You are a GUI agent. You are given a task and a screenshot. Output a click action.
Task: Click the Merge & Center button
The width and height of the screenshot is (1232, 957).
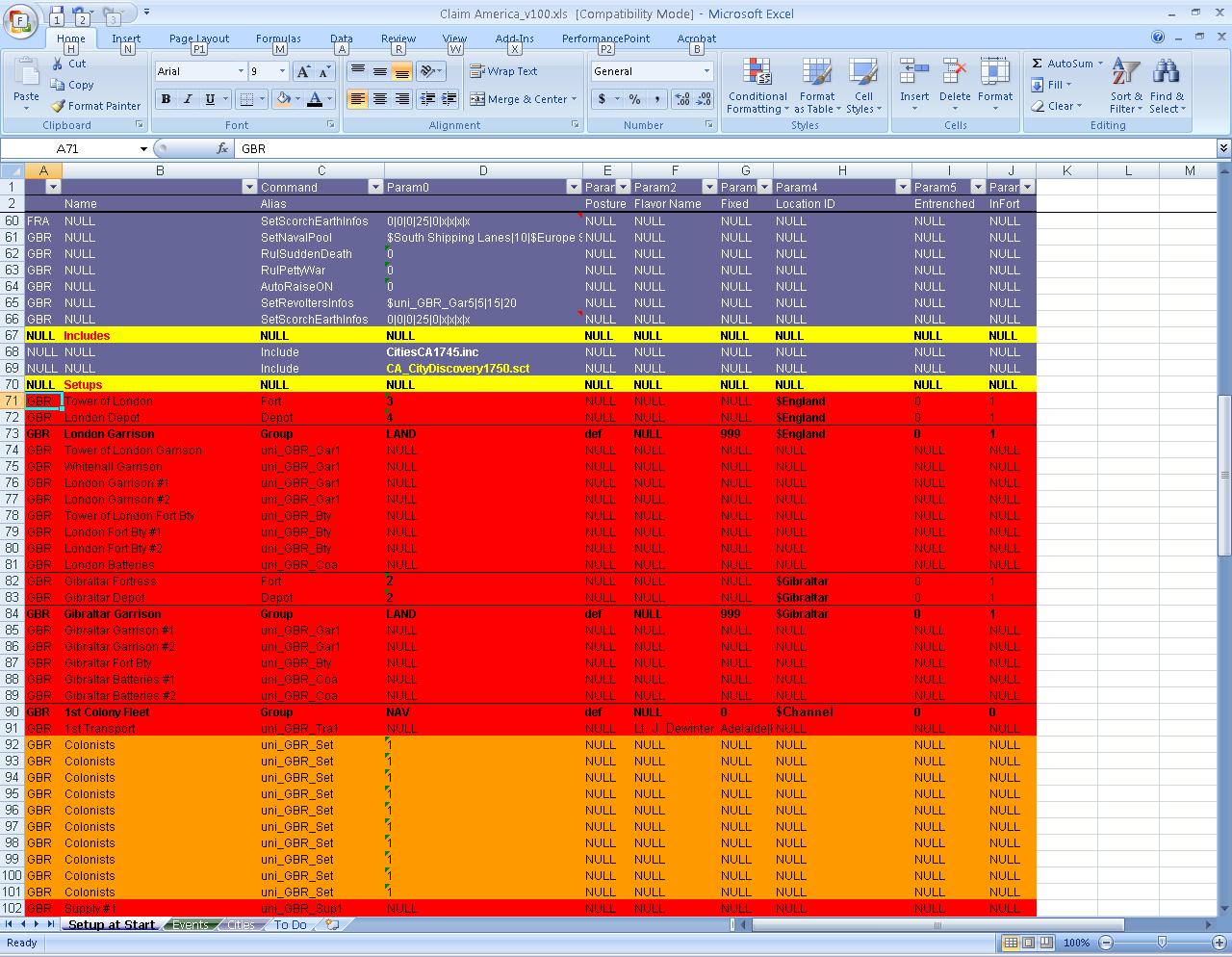pyautogui.click(x=520, y=99)
